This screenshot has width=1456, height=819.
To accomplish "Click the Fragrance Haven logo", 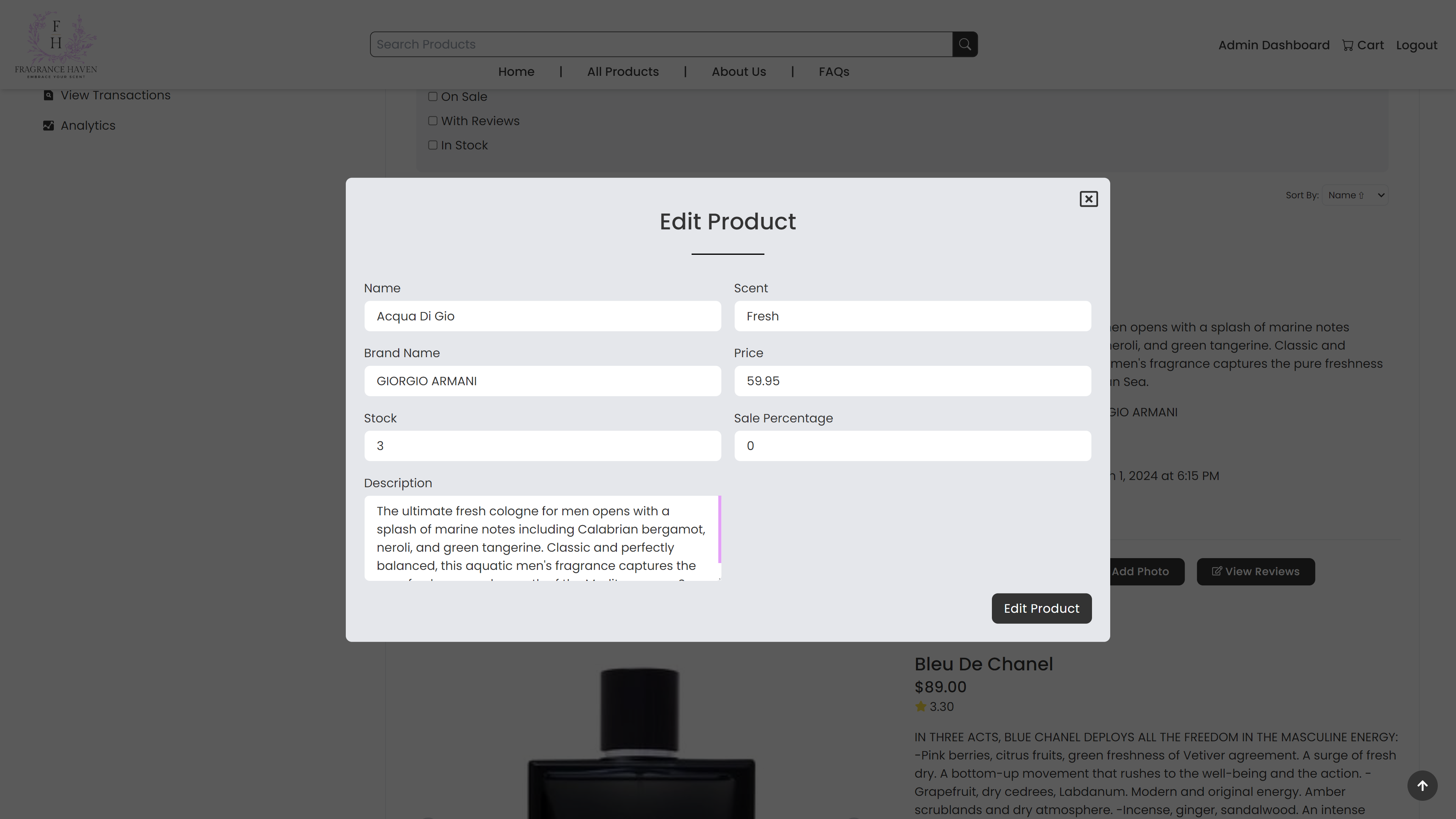I will tap(56, 44).
